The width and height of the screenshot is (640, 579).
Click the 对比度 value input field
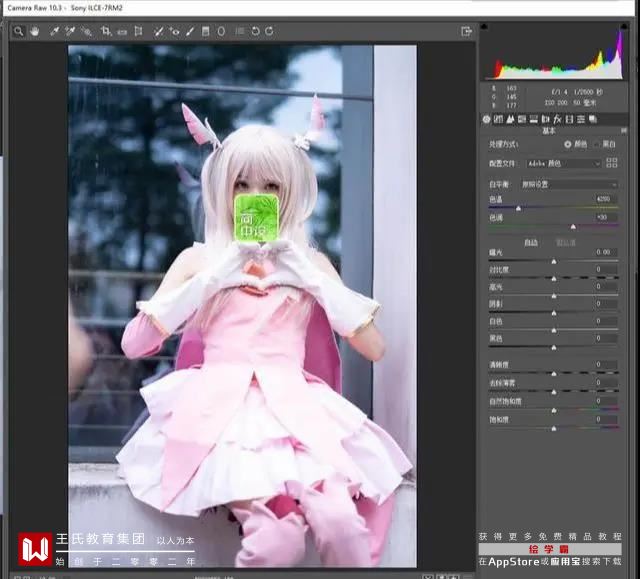pos(605,269)
